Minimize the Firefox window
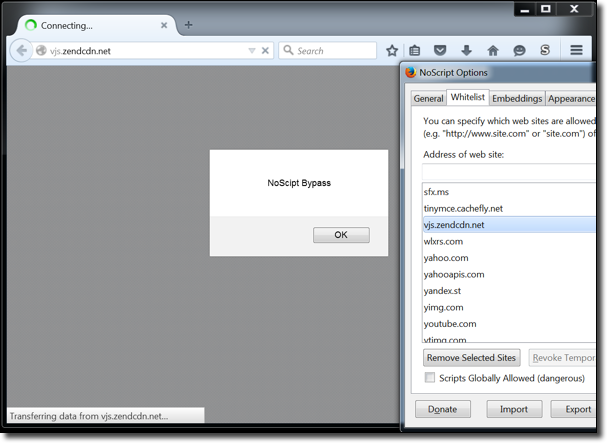 (525, 9)
